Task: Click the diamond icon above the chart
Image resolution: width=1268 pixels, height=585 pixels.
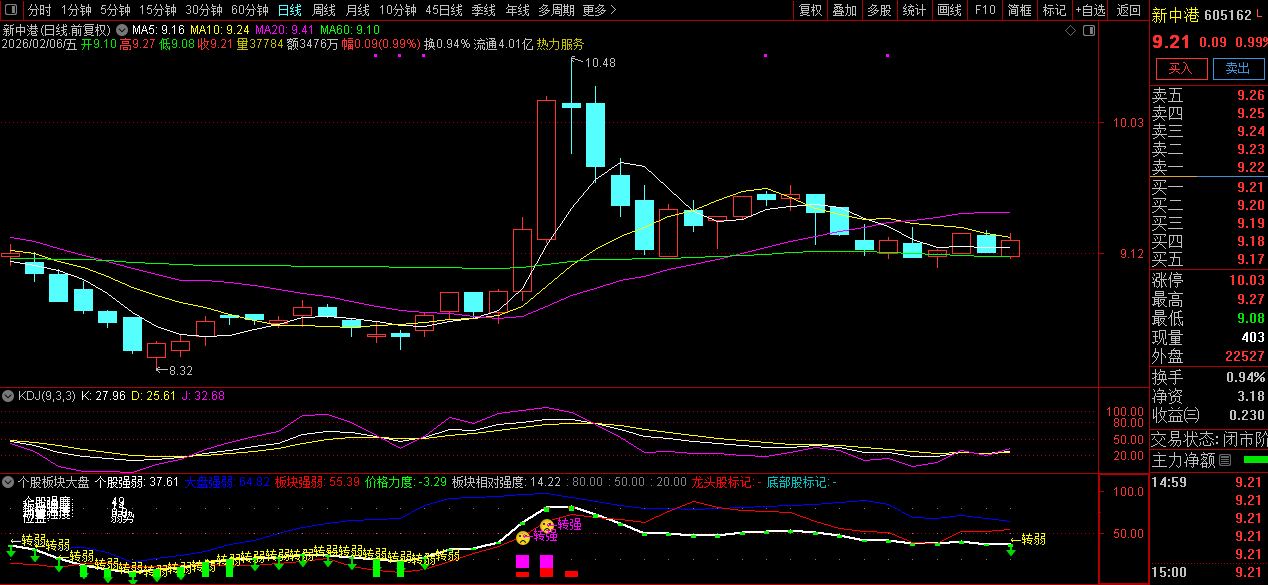Action: pos(1070,31)
